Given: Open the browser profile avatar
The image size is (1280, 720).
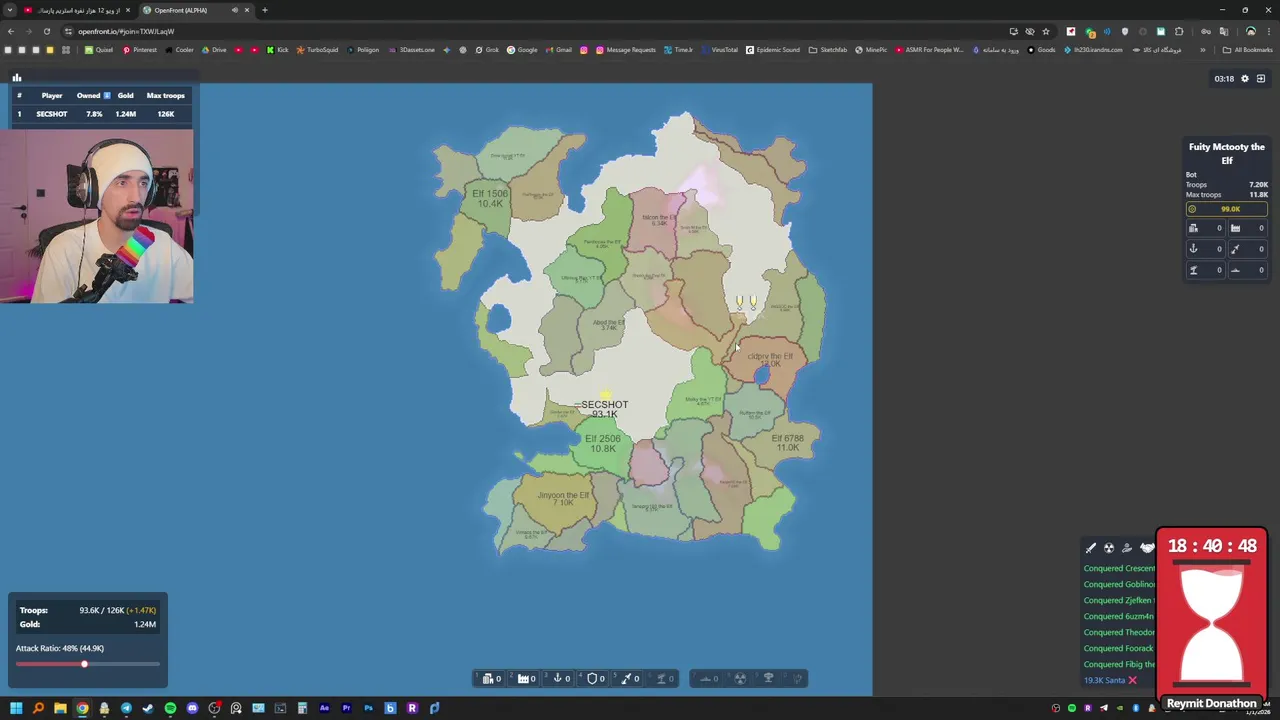Looking at the screenshot, I should (x=1251, y=31).
